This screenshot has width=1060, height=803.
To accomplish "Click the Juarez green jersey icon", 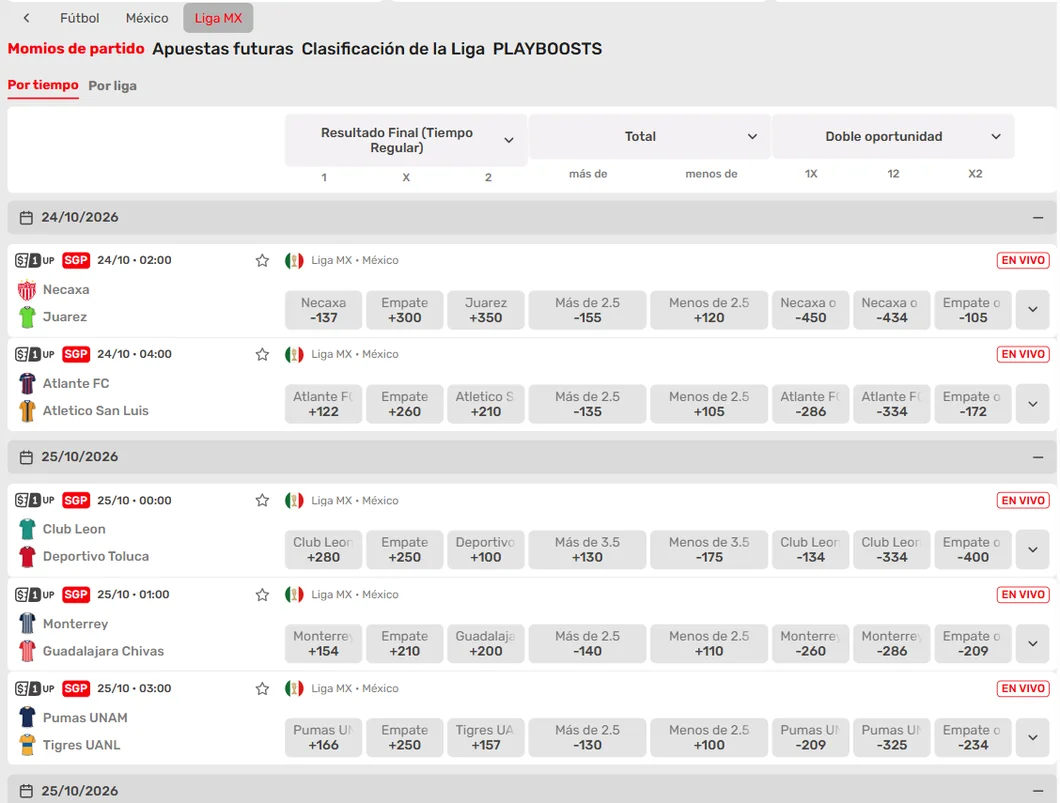I will (x=27, y=317).
